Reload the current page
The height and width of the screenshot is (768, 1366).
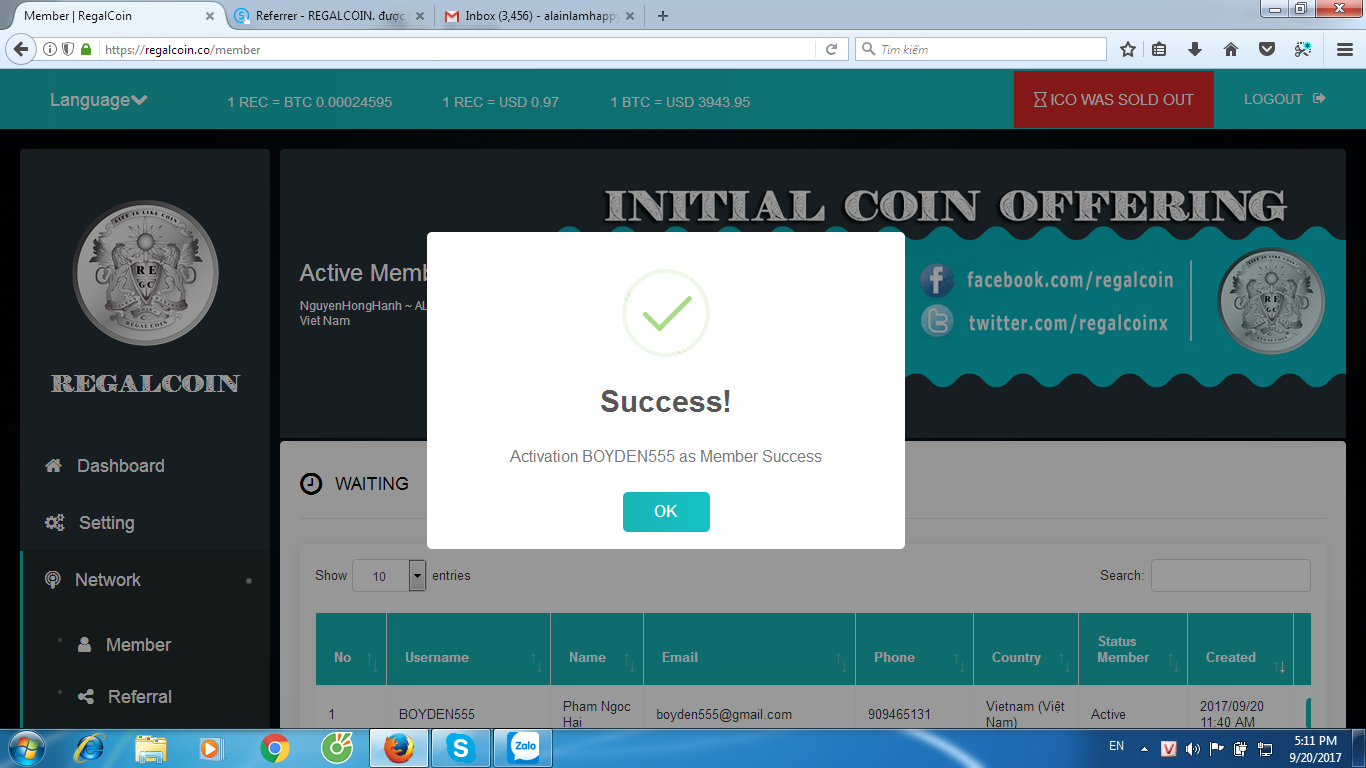click(831, 49)
